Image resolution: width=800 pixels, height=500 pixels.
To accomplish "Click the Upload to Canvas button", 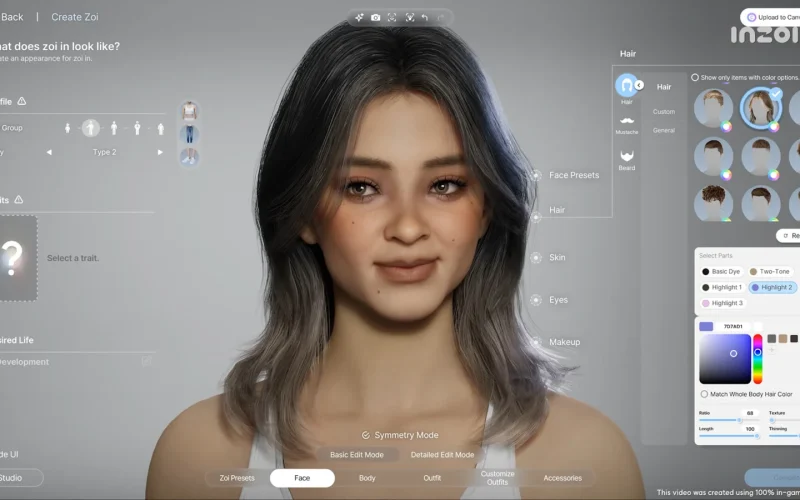I will coord(770,17).
